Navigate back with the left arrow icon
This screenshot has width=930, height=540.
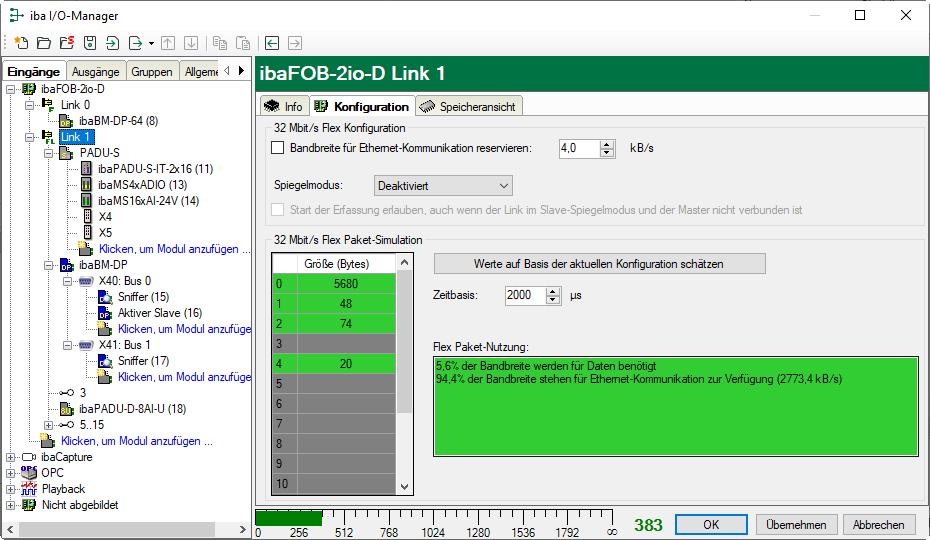[272, 43]
